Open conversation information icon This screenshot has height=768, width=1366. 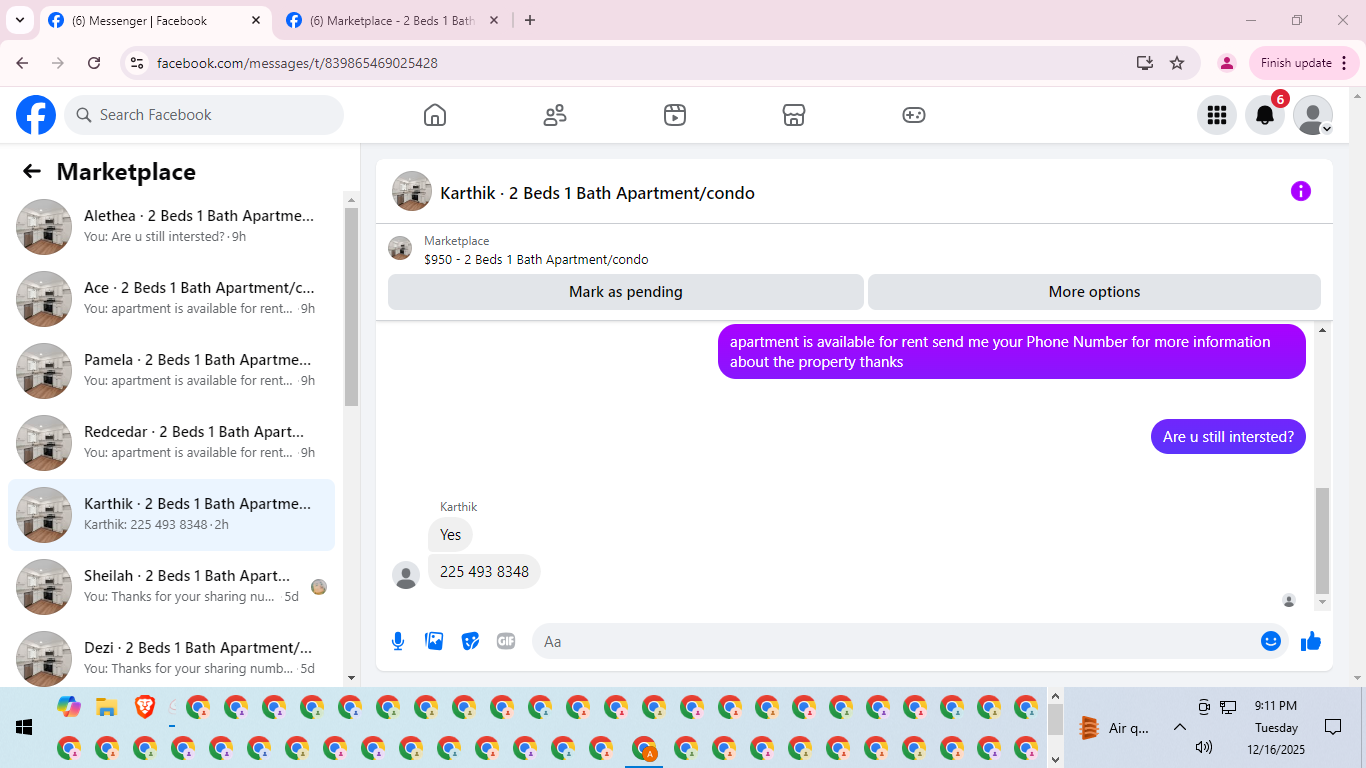coord(1301,191)
